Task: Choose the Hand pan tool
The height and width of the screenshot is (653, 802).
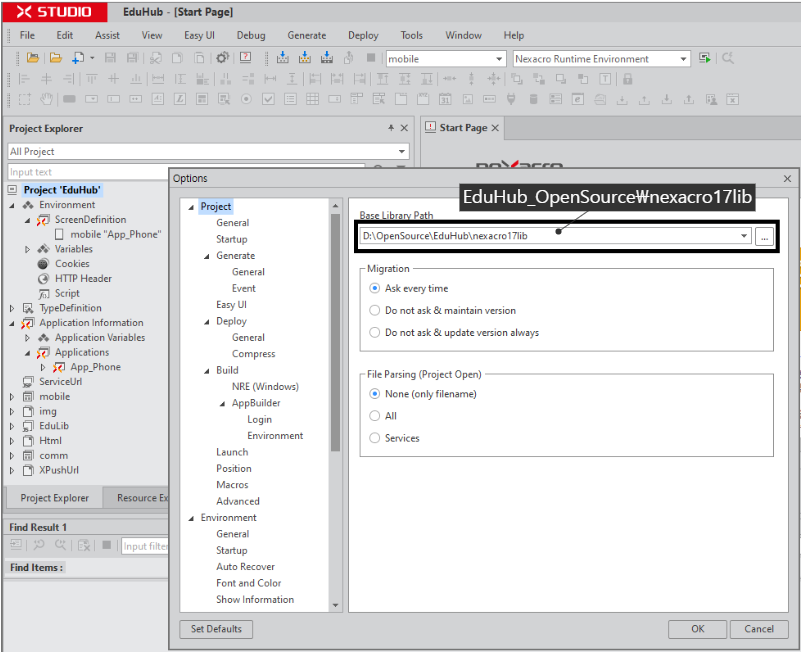Action: coord(47,99)
